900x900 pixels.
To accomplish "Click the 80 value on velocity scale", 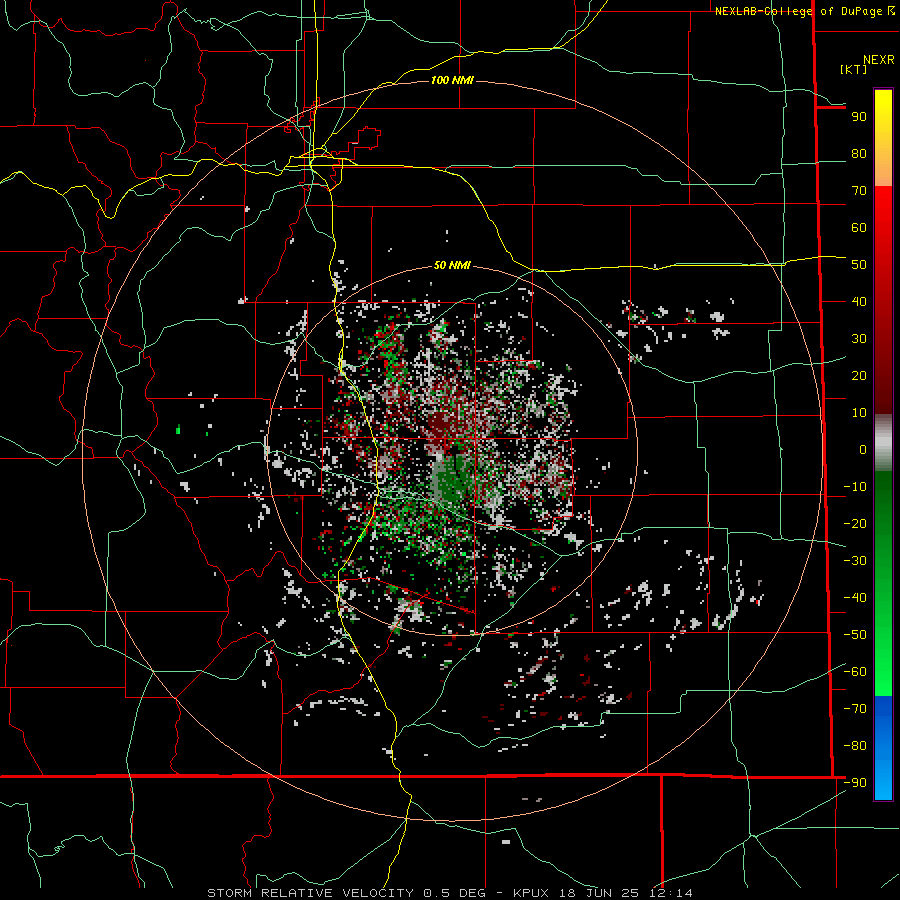I will click(x=859, y=154).
